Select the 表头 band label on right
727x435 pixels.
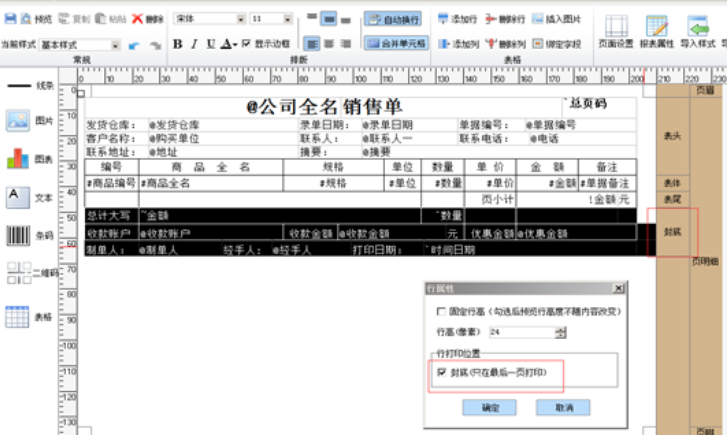coord(673,134)
